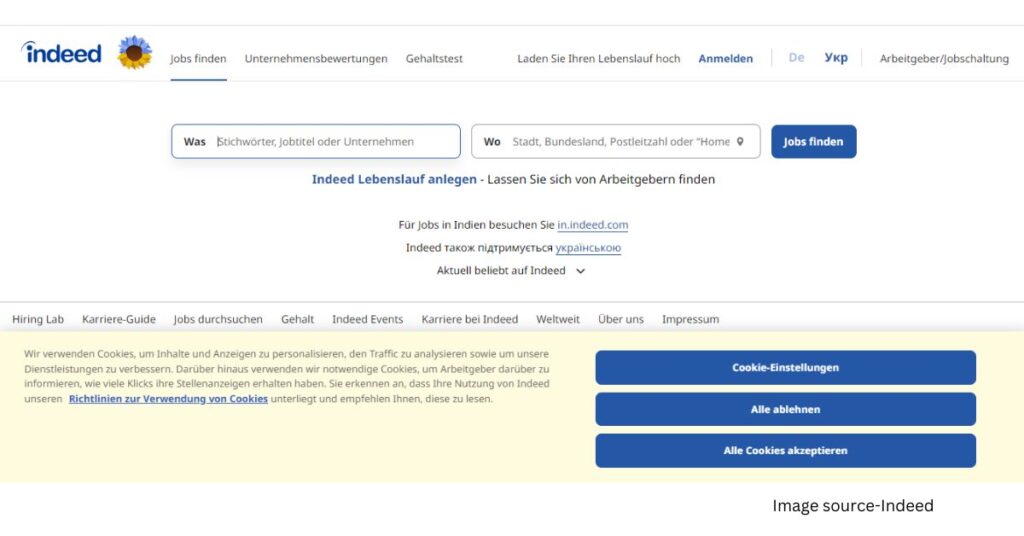1024x536 pixels.
Task: Click the Alle ablehnen button
Action: pyautogui.click(x=786, y=409)
